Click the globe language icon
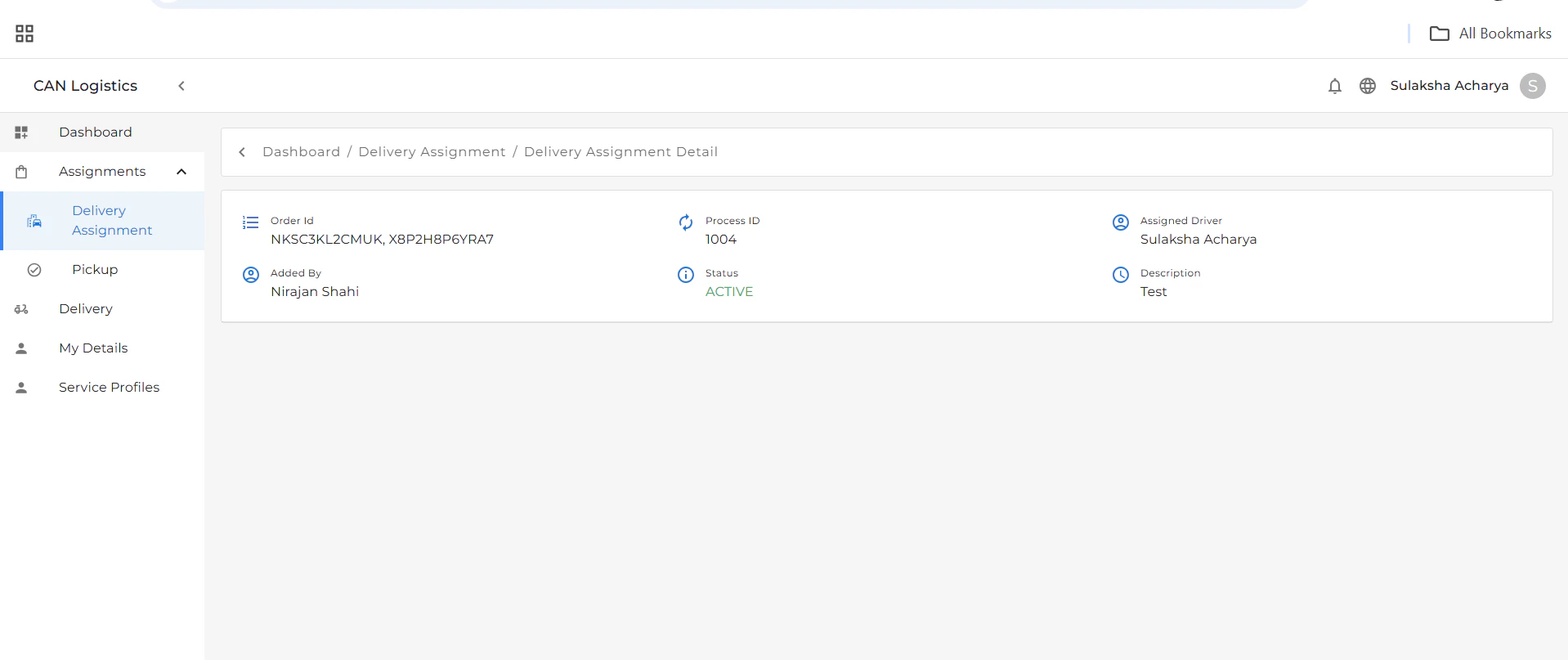 tap(1368, 86)
